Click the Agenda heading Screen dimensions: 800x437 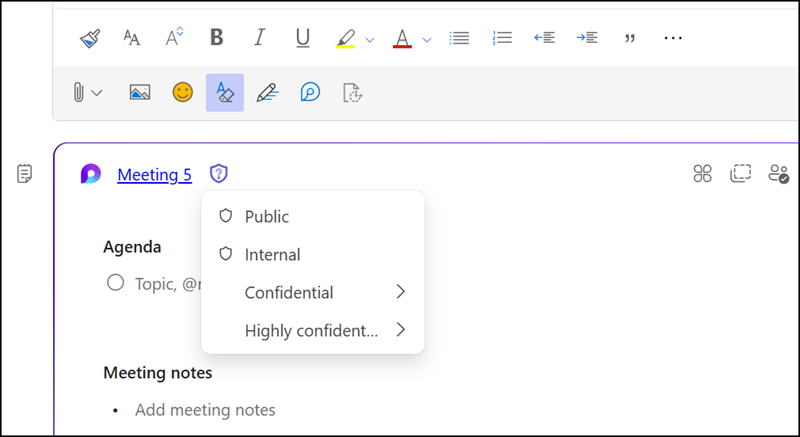[132, 247]
